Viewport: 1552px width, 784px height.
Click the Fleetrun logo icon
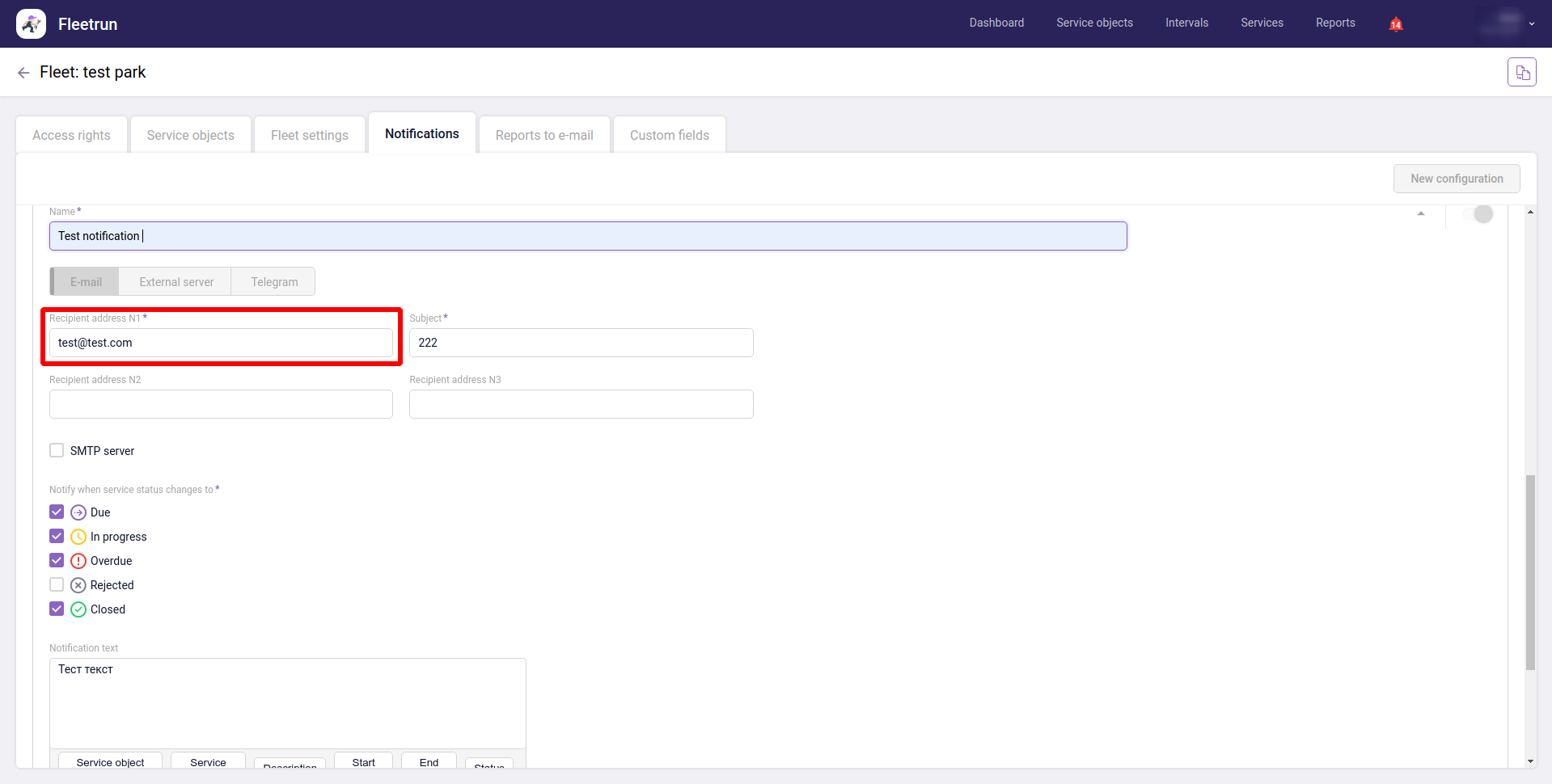coord(31,24)
